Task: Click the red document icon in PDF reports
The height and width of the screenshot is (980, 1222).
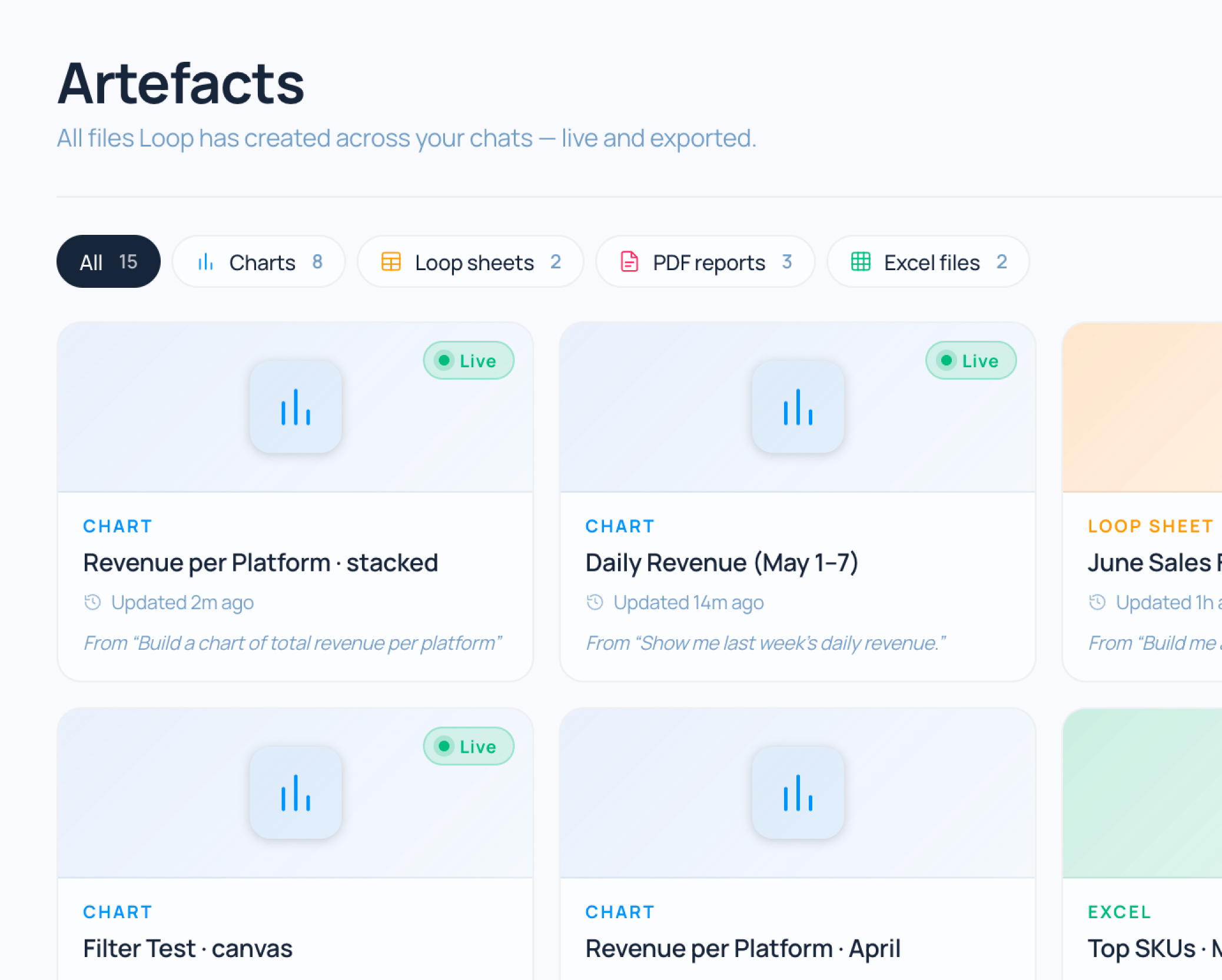Action: [x=629, y=262]
